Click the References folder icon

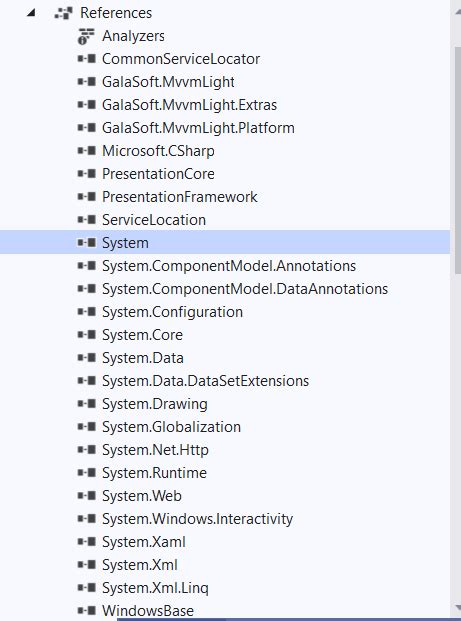tap(63, 13)
